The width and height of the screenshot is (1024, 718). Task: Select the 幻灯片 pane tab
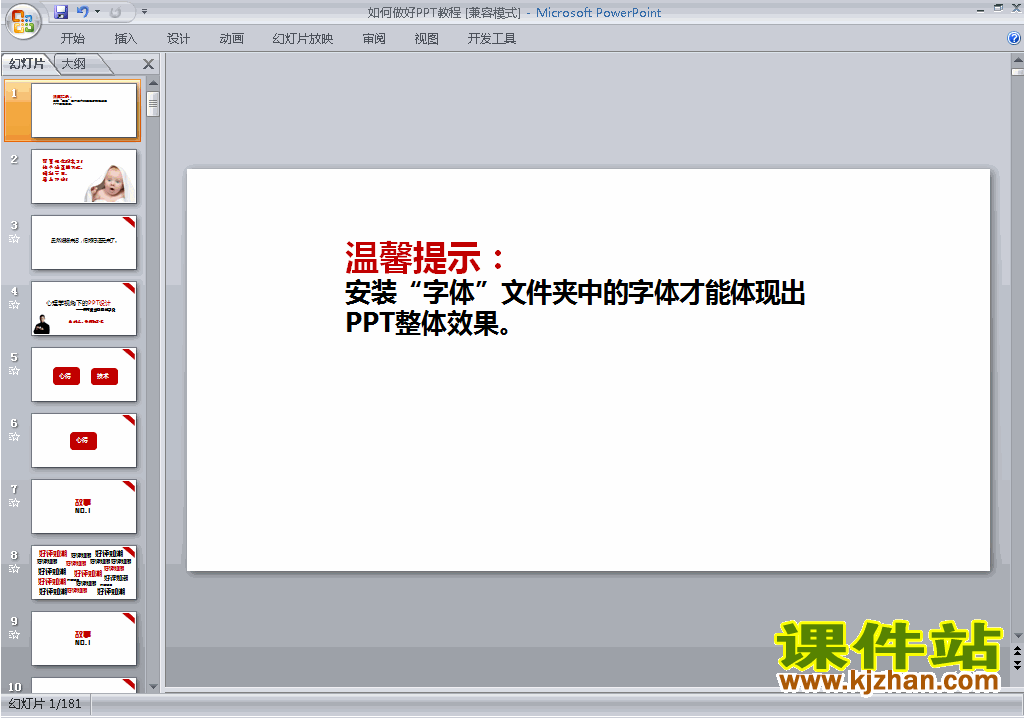pos(27,63)
